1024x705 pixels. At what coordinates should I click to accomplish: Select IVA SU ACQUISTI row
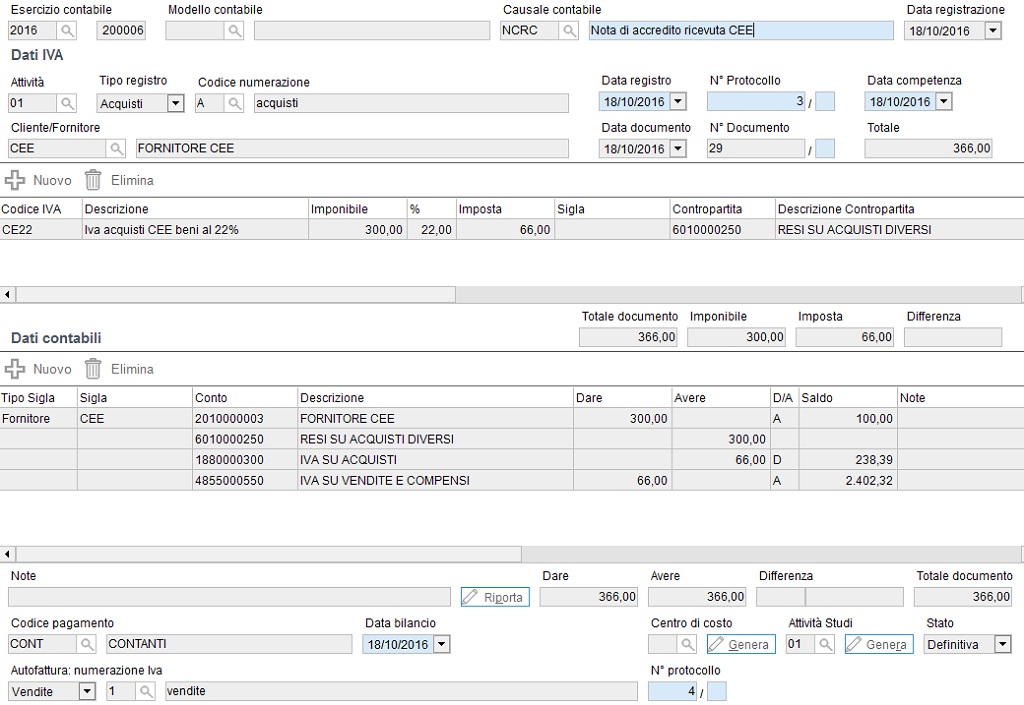coord(512,460)
